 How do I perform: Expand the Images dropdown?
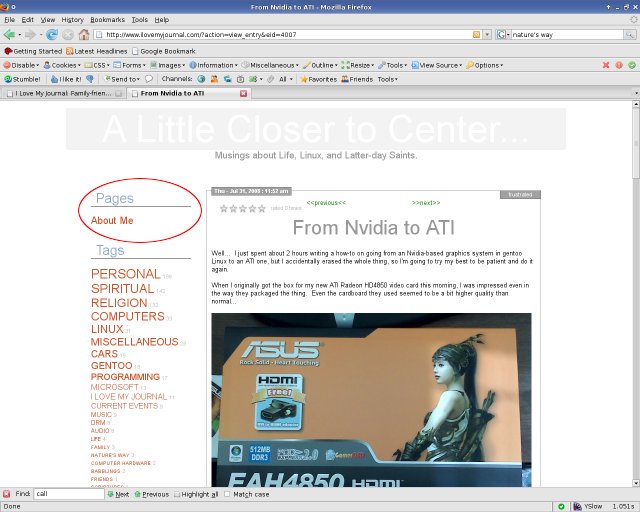[167, 65]
